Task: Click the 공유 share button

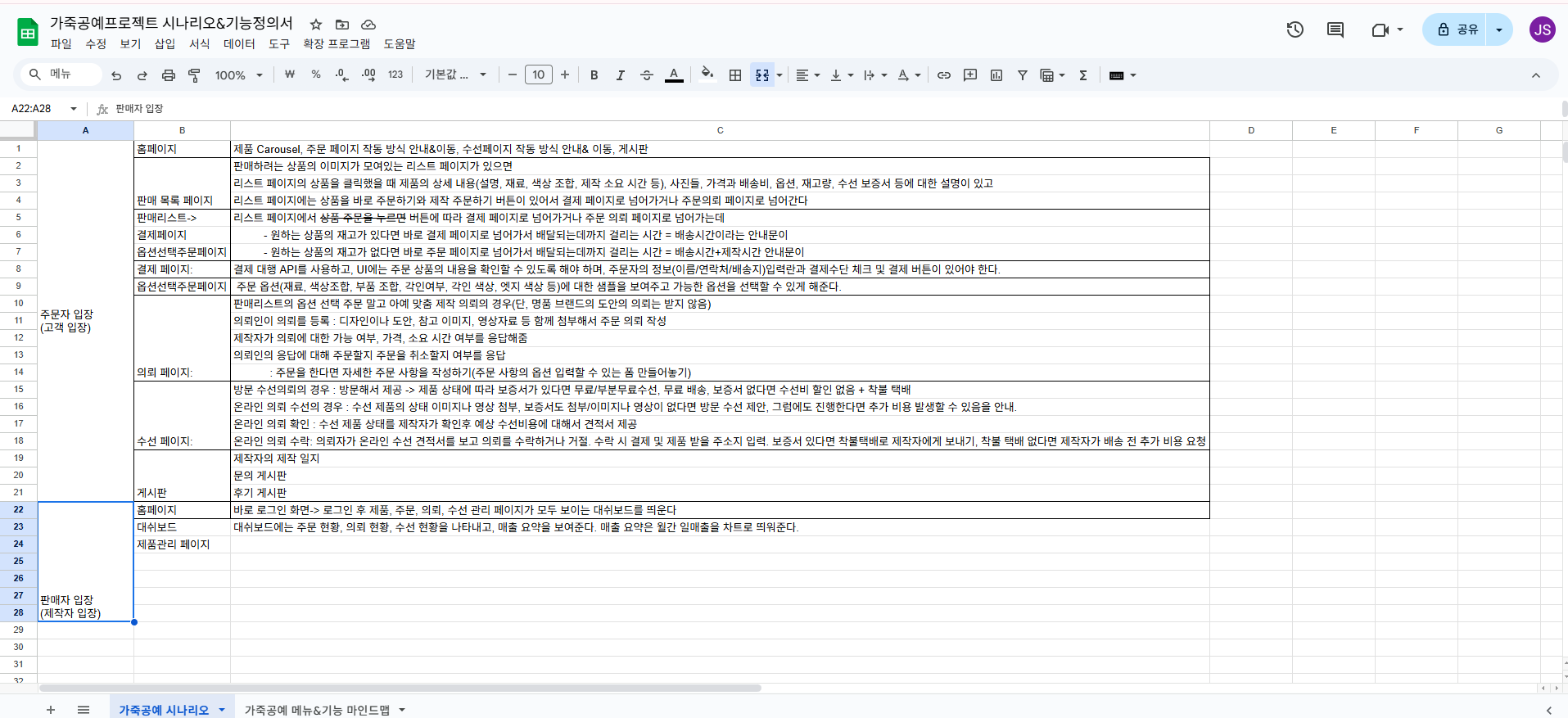Action: point(1455,29)
